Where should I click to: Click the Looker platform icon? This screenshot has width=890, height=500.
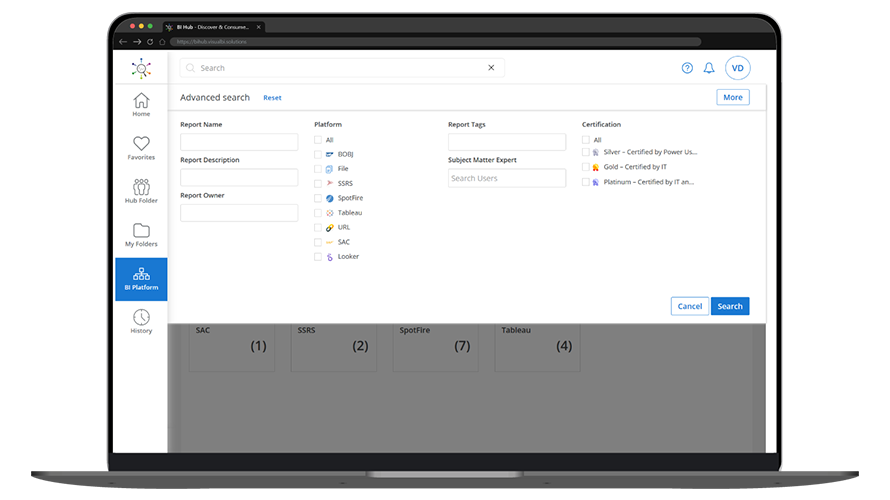[330, 257]
